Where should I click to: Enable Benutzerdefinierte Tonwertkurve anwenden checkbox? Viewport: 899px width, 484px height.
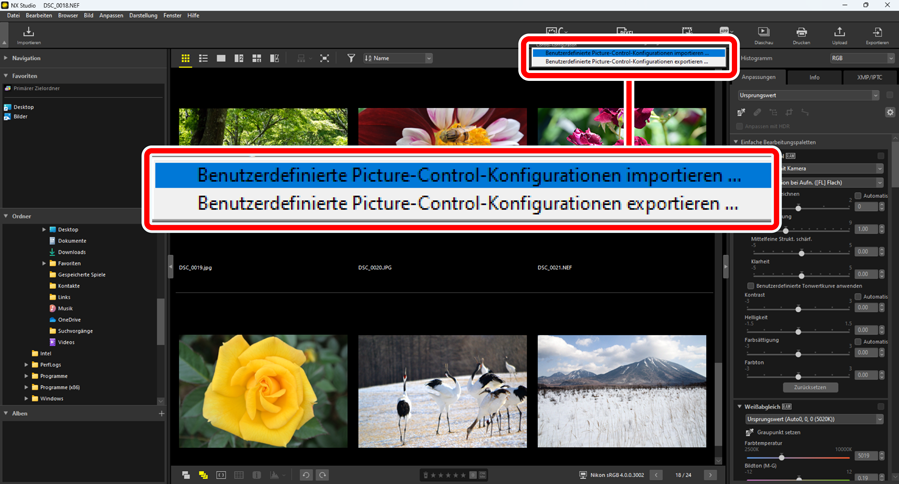(x=753, y=285)
